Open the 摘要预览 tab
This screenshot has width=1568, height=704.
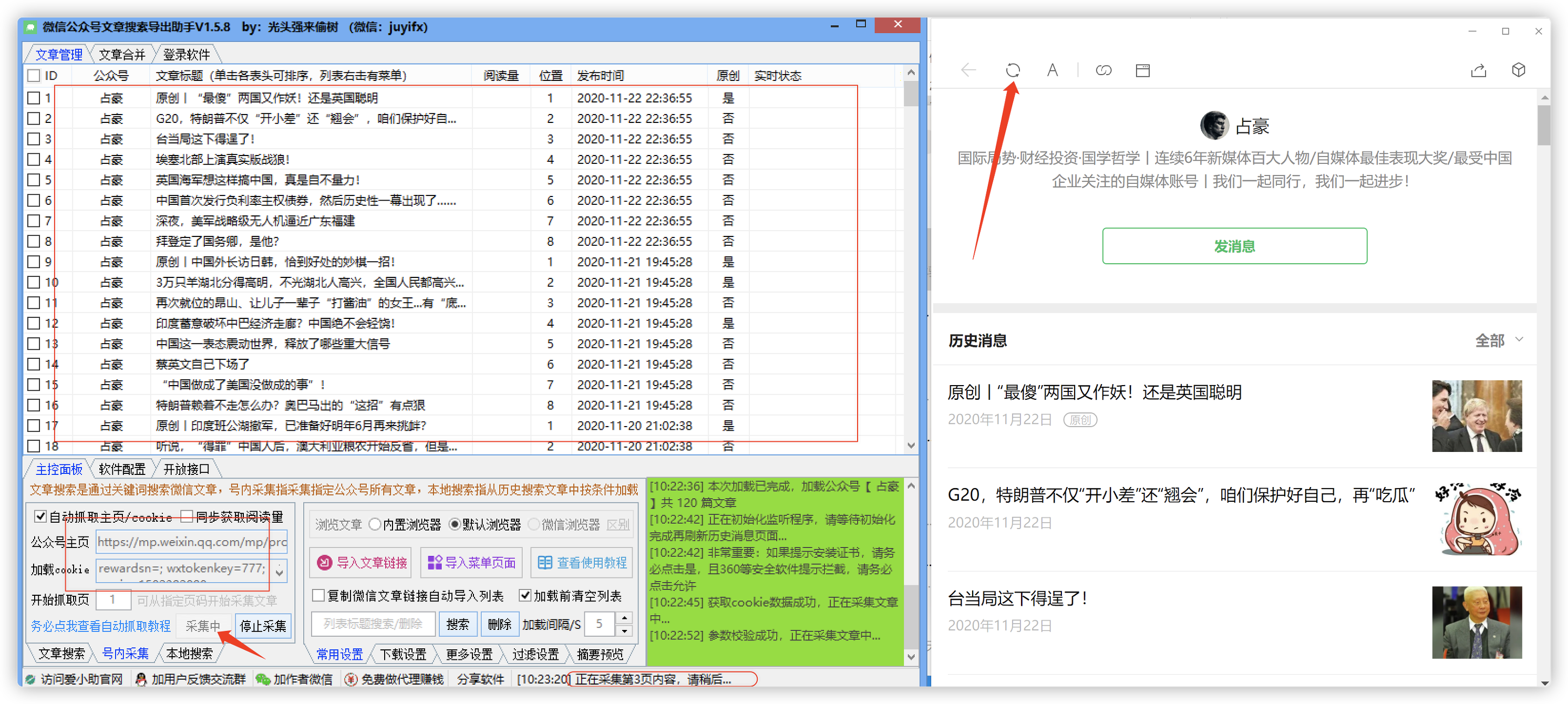(x=600, y=654)
